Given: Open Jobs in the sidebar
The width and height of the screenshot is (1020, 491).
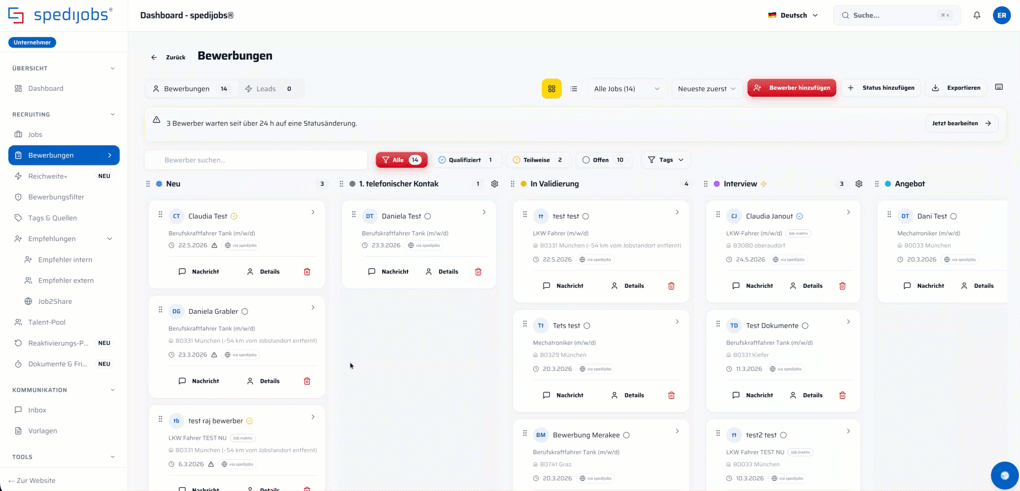Looking at the screenshot, I should [64, 135].
